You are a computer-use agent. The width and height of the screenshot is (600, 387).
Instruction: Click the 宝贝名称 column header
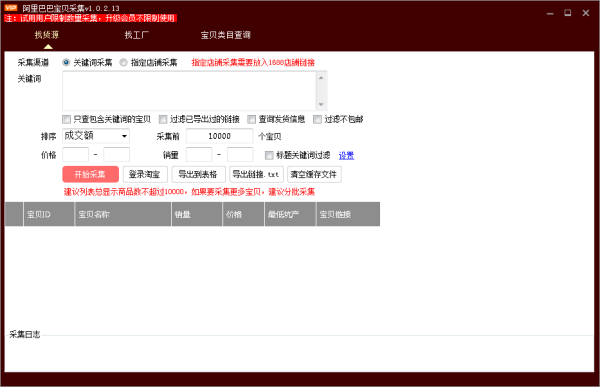click(123, 214)
